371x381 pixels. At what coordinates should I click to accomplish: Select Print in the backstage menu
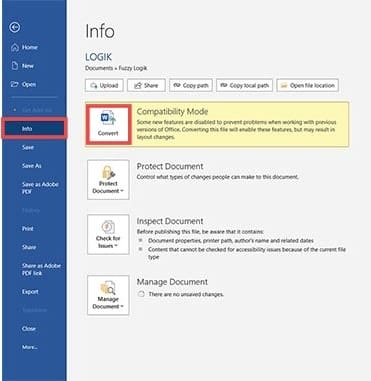click(x=28, y=229)
